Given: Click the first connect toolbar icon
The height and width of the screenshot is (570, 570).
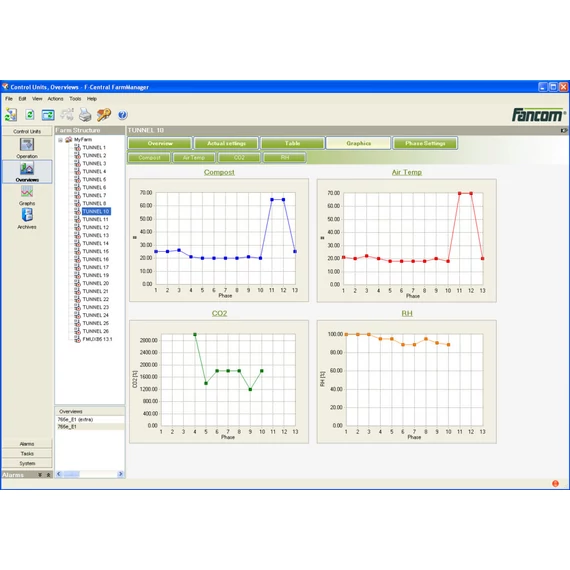Looking at the screenshot, I should coord(11,115).
